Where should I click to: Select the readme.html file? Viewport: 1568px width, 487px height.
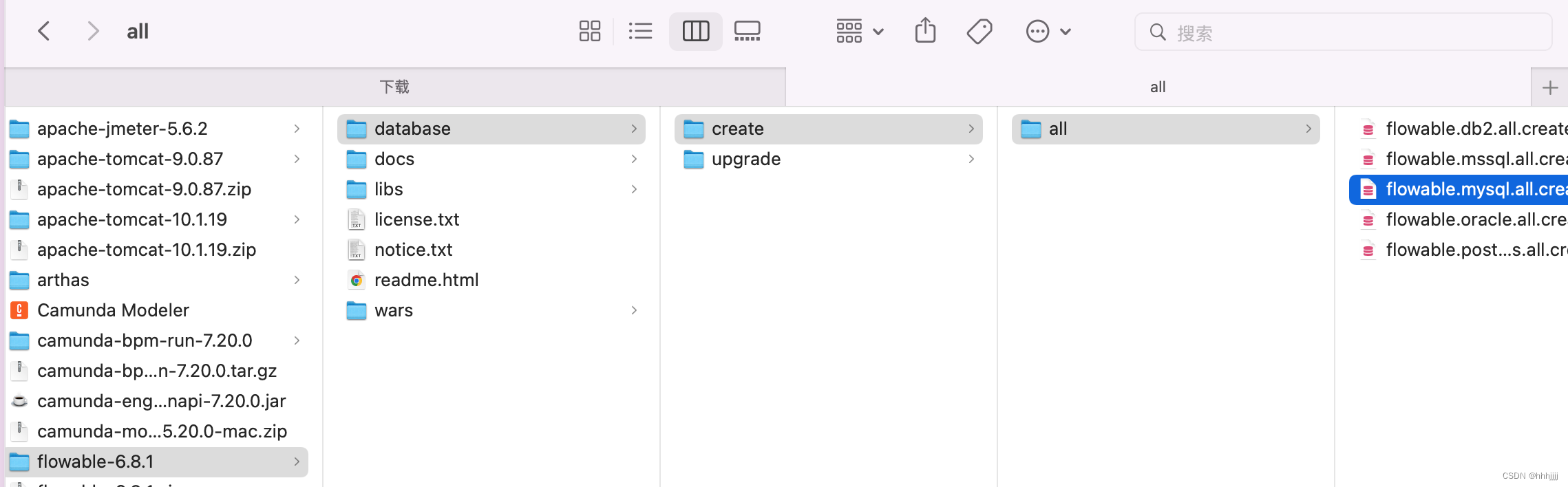click(x=491, y=280)
